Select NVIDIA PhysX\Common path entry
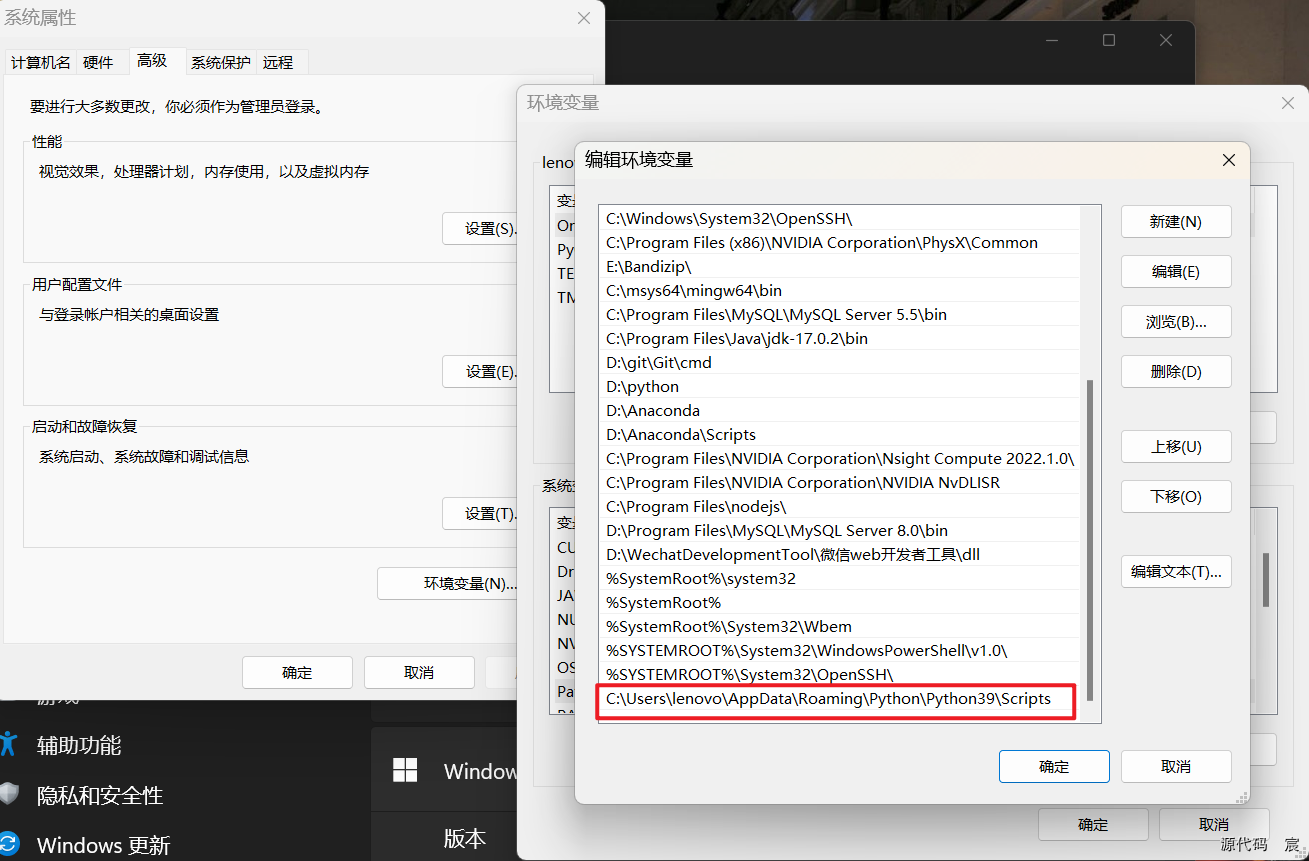 tap(839, 242)
